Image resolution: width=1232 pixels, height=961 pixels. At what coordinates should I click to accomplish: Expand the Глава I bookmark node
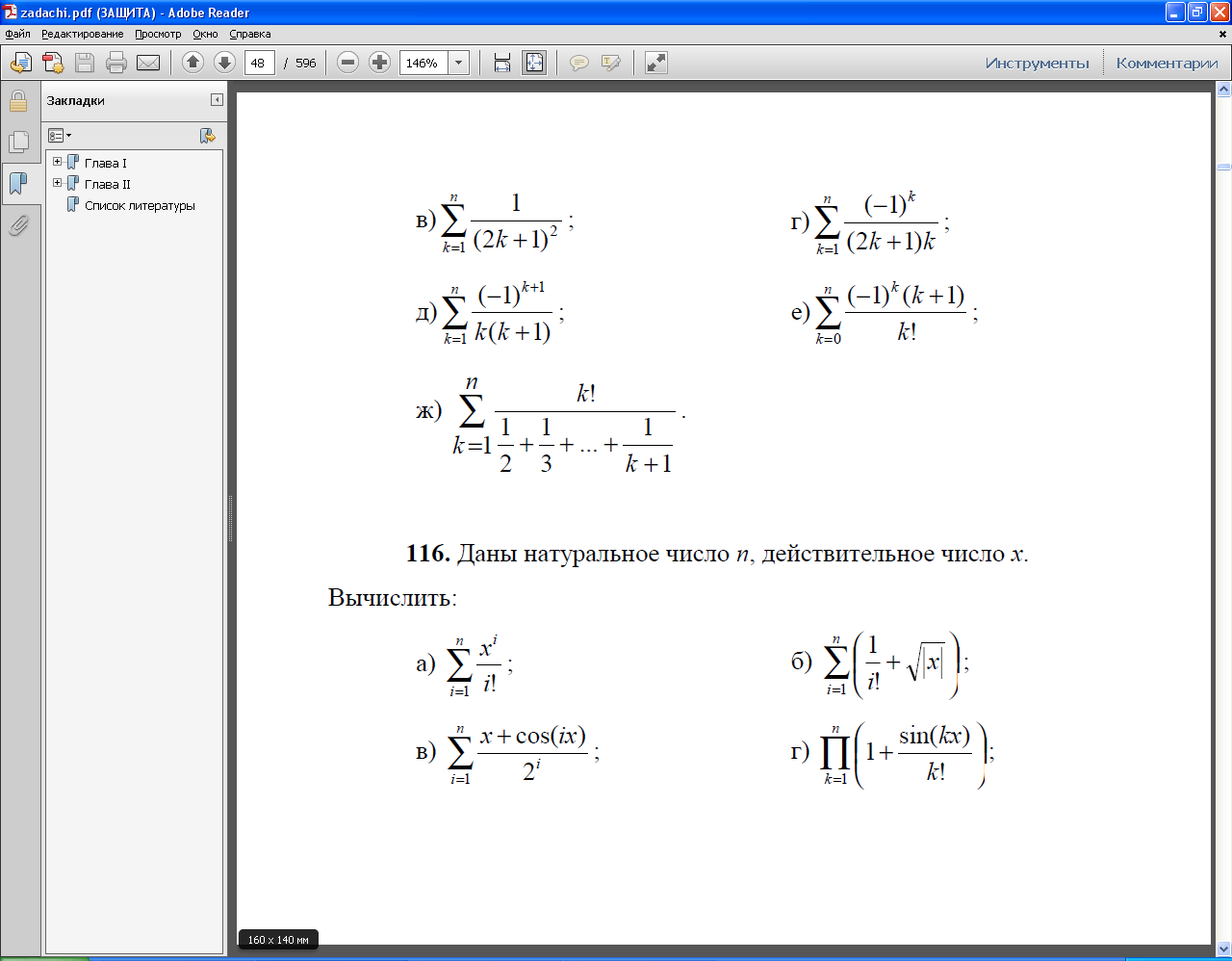(x=58, y=162)
